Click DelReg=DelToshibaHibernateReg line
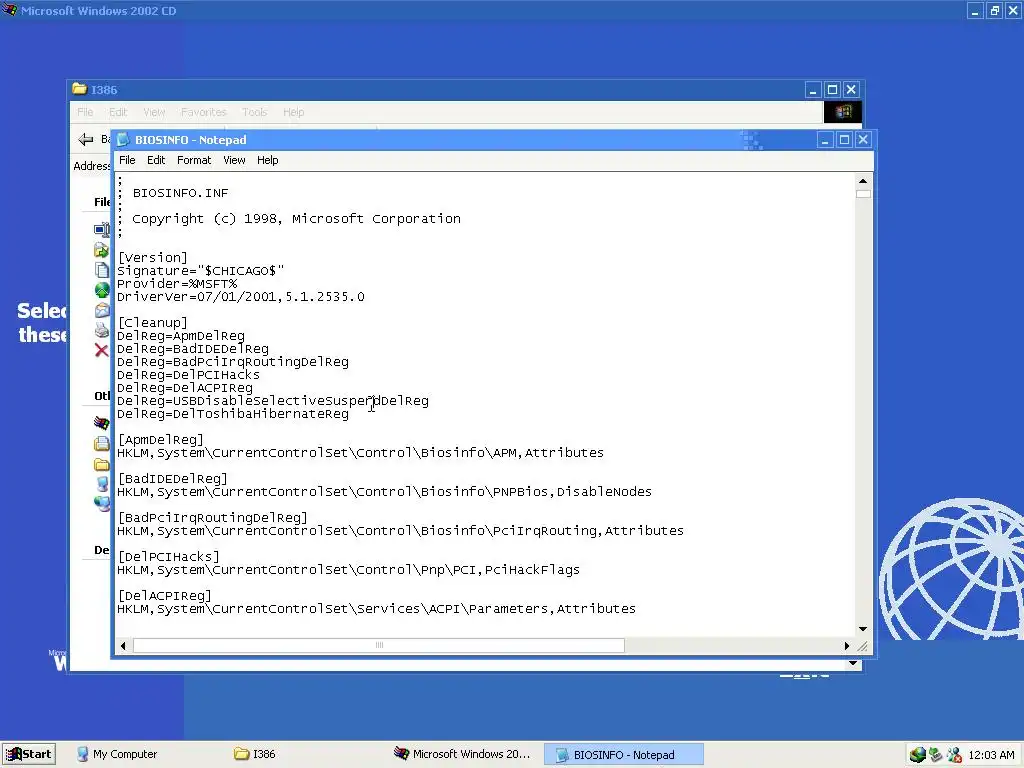Screen dimensions: 1024x768 [233, 414]
